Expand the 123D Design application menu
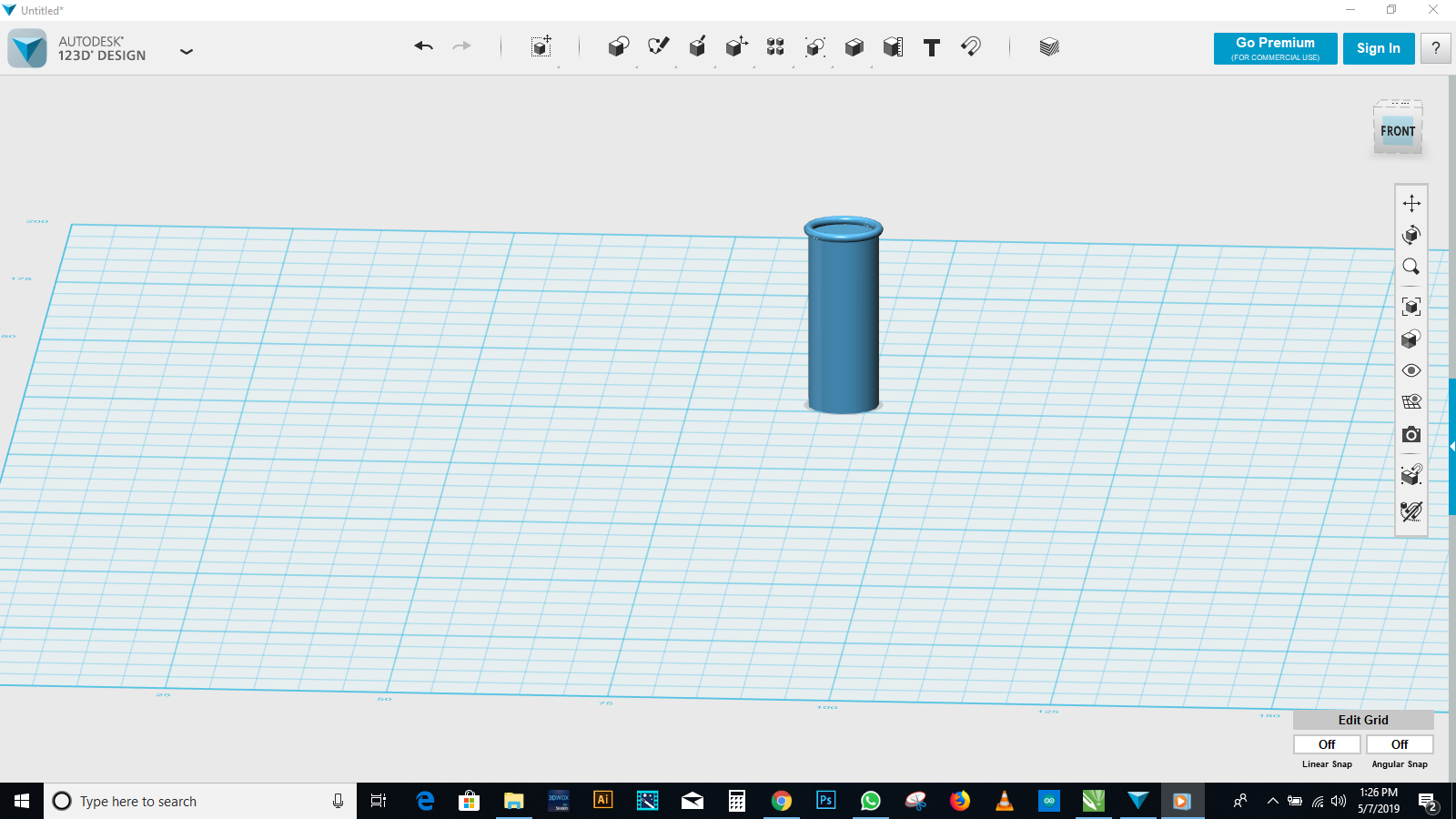This screenshot has width=1456, height=819. pos(187,52)
